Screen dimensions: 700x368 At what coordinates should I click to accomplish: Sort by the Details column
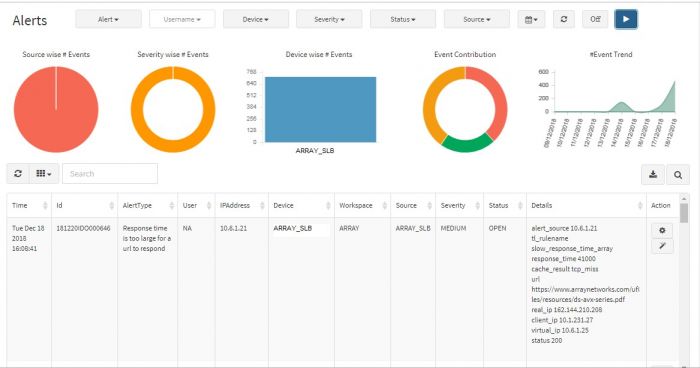(x=586, y=205)
